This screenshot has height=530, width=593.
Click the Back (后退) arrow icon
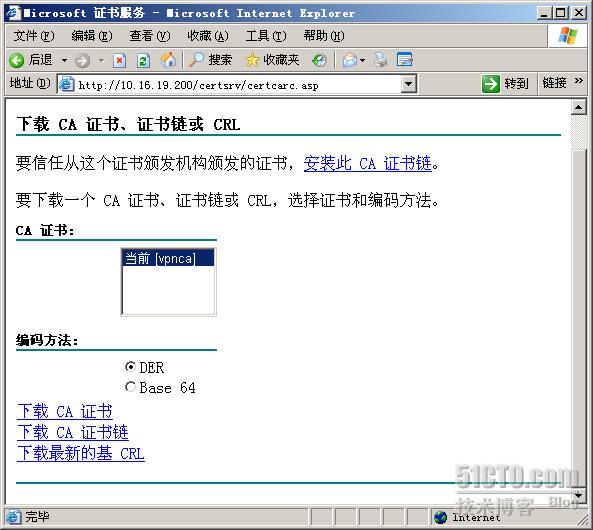(x=17, y=60)
